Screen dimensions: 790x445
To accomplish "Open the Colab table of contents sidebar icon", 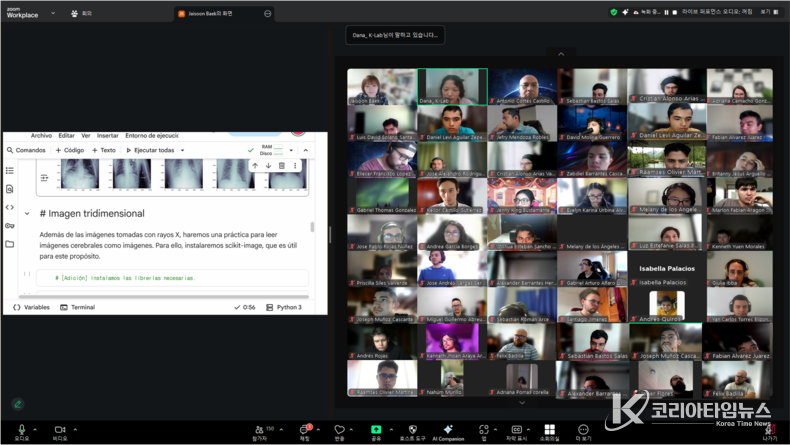I will [x=10, y=171].
